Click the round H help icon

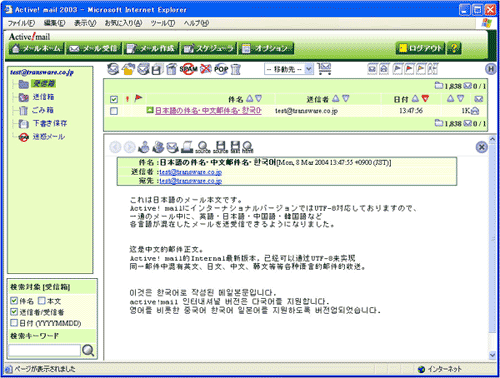pyautogui.click(x=490, y=69)
